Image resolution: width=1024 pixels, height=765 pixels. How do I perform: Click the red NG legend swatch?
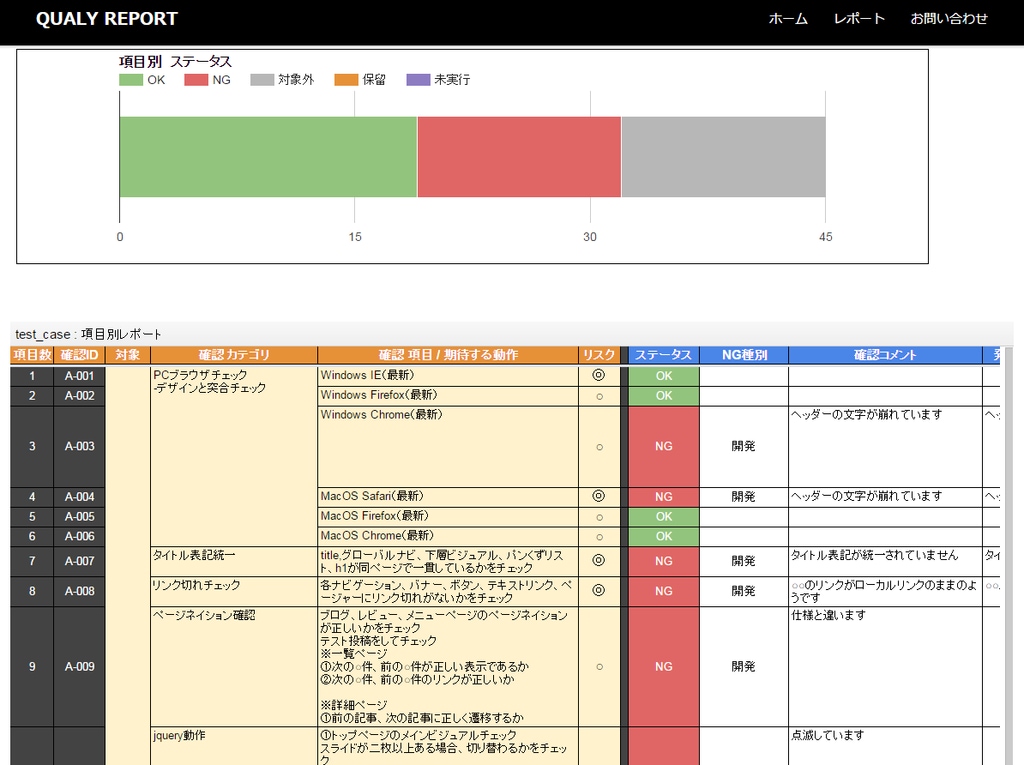click(x=196, y=80)
